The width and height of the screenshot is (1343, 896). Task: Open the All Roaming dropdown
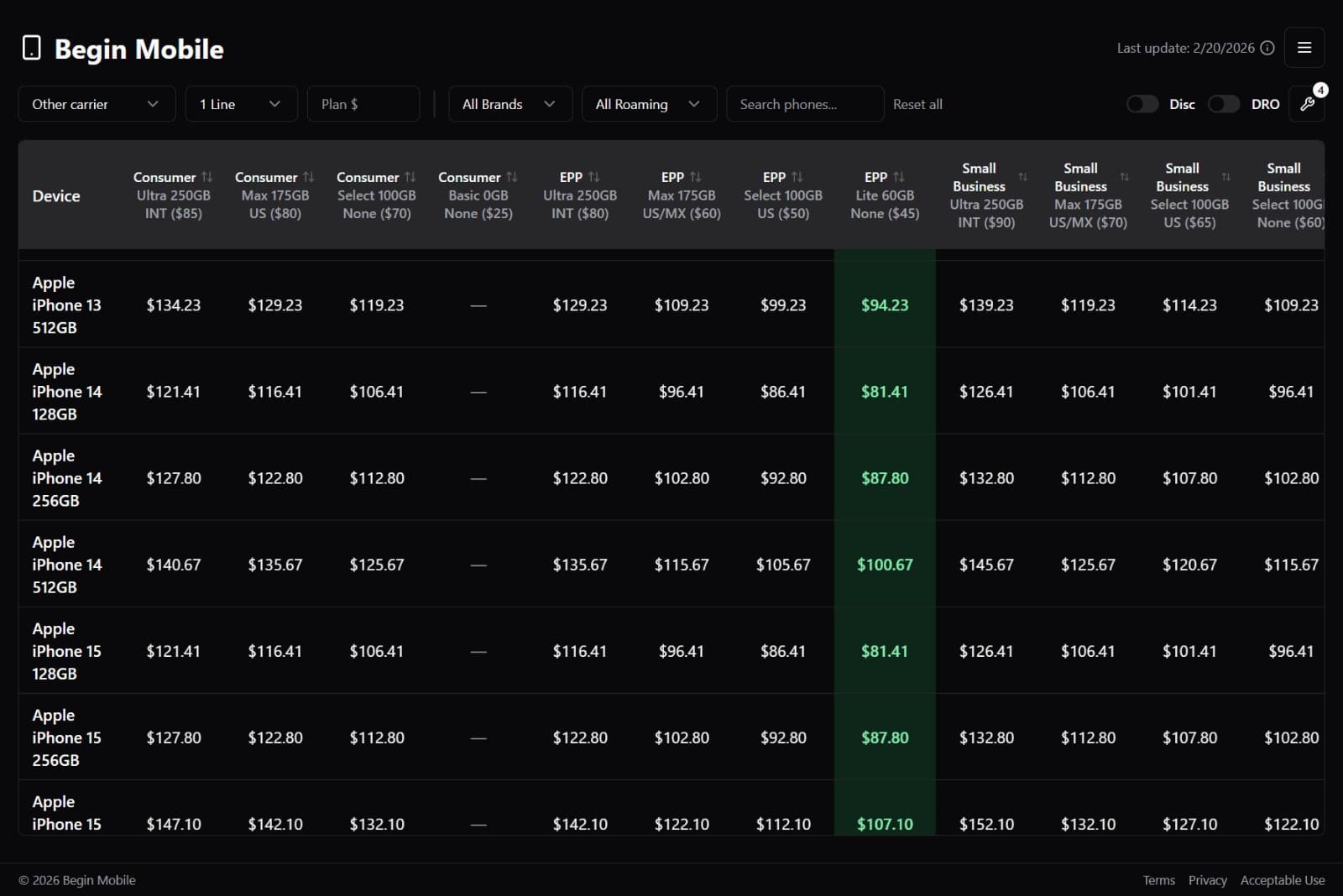tap(648, 104)
